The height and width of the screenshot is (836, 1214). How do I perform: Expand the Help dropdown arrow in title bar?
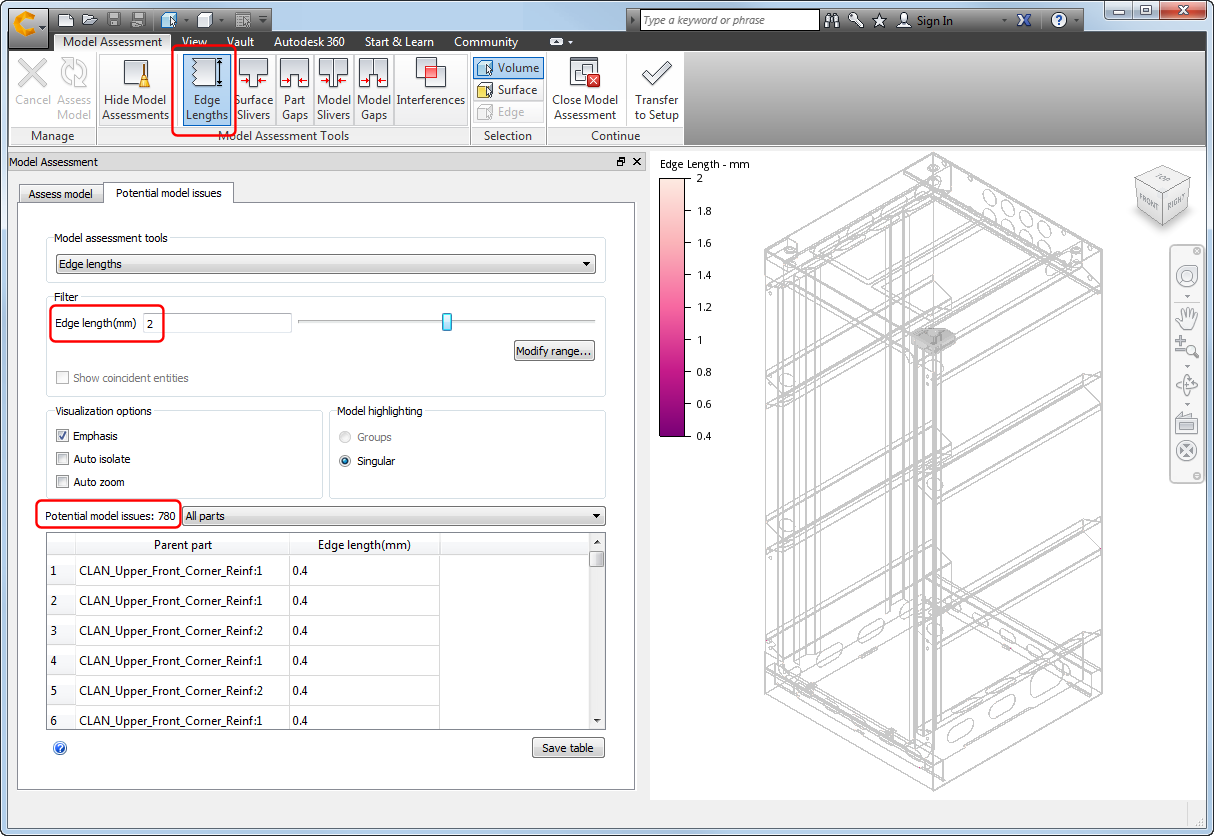1078,21
